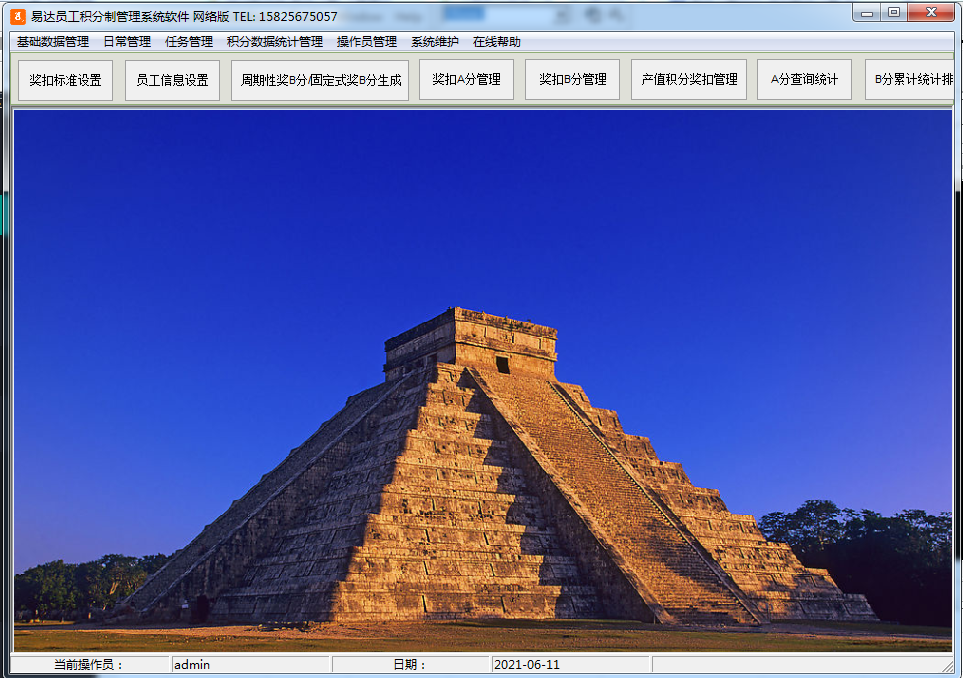Open 奖扣A分管理
Viewport: 963px width, 678px height.
pos(466,79)
